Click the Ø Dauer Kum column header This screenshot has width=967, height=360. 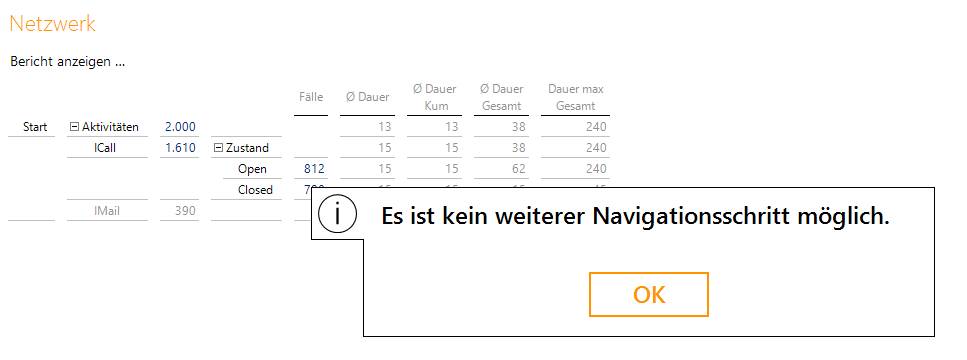[435, 97]
